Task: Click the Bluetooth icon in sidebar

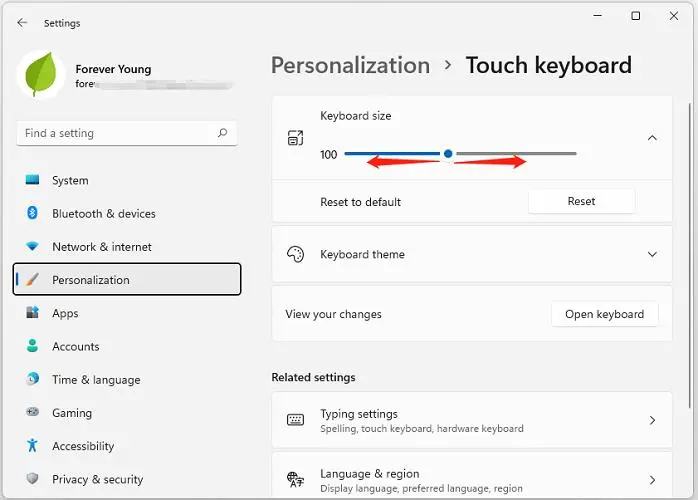Action: tap(32, 213)
